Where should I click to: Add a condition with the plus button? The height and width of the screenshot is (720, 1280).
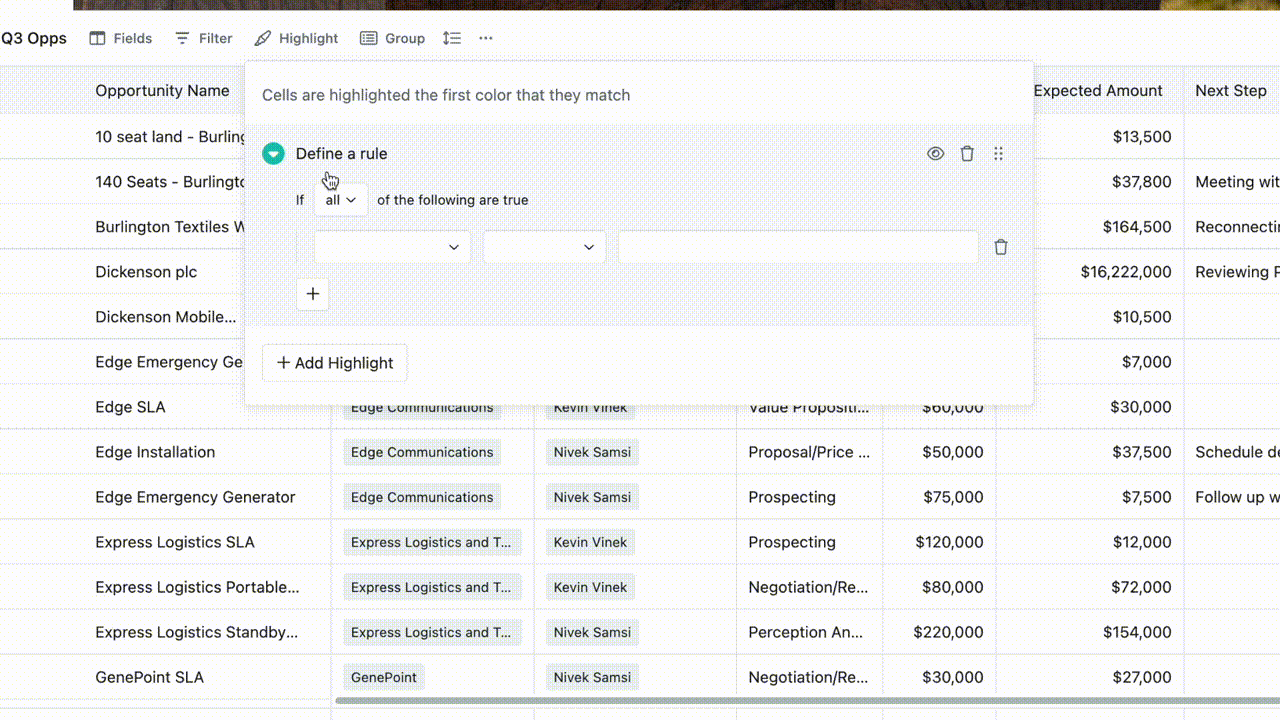point(313,294)
